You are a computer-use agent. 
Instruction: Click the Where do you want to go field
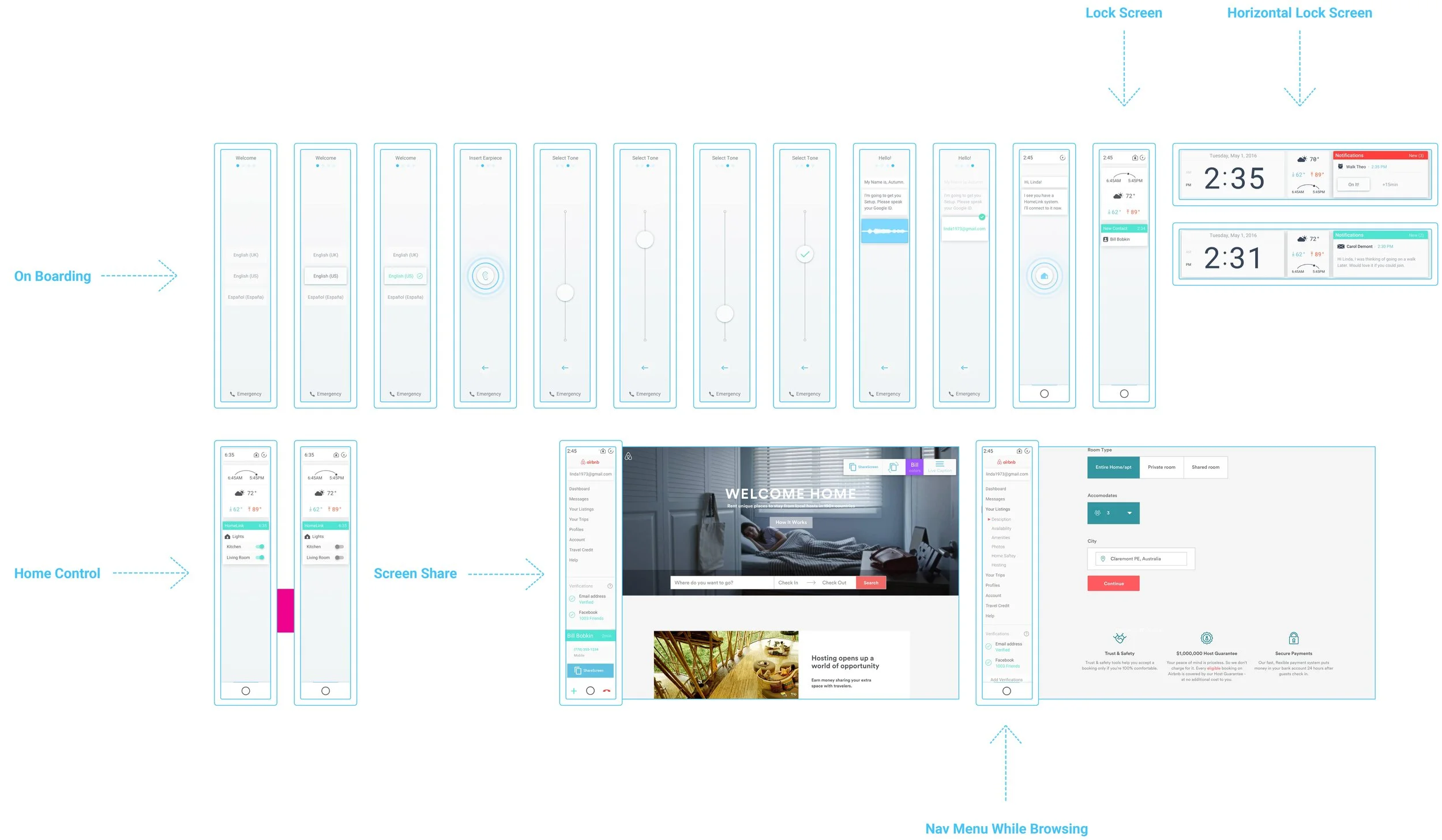(x=722, y=583)
